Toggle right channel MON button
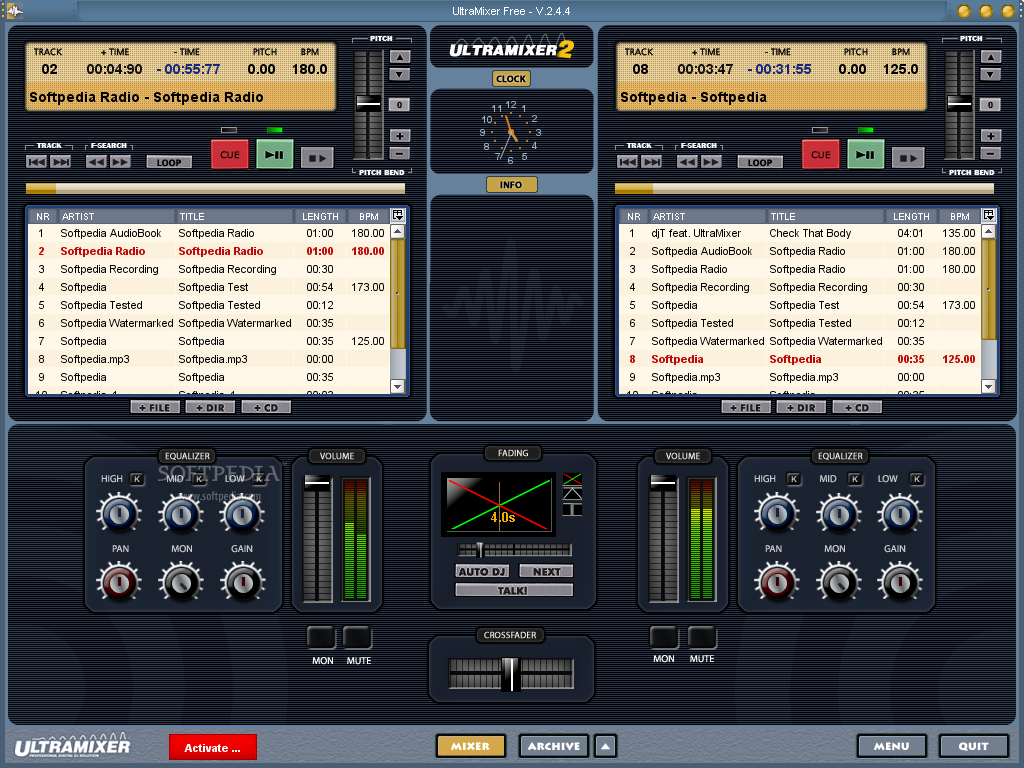 664,637
